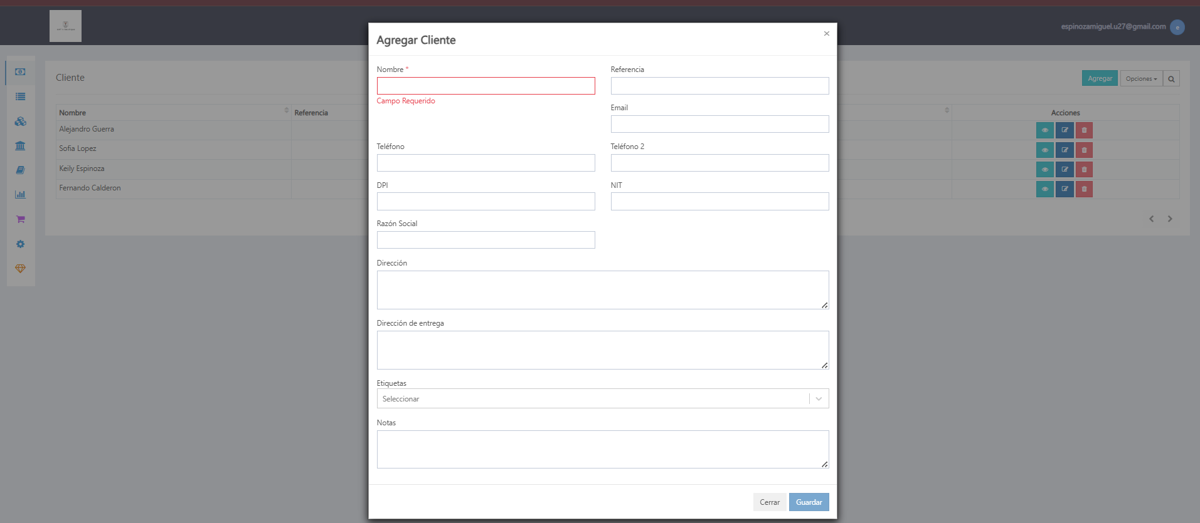
Task: Delete Alejandro Guerra with trash icon
Action: click(x=1084, y=130)
